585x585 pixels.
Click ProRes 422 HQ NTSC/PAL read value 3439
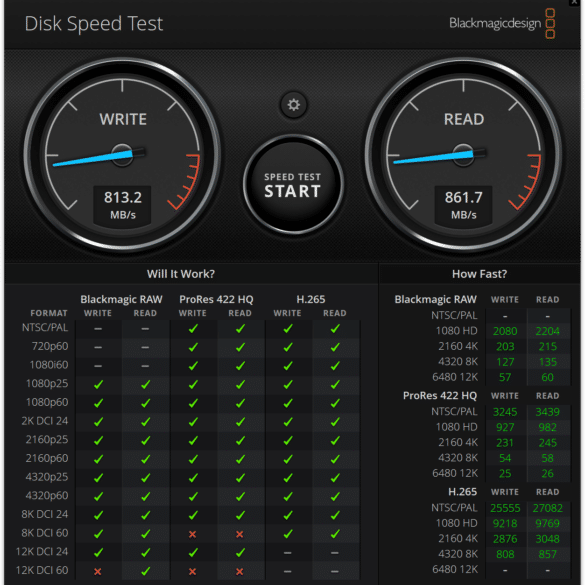(547, 412)
